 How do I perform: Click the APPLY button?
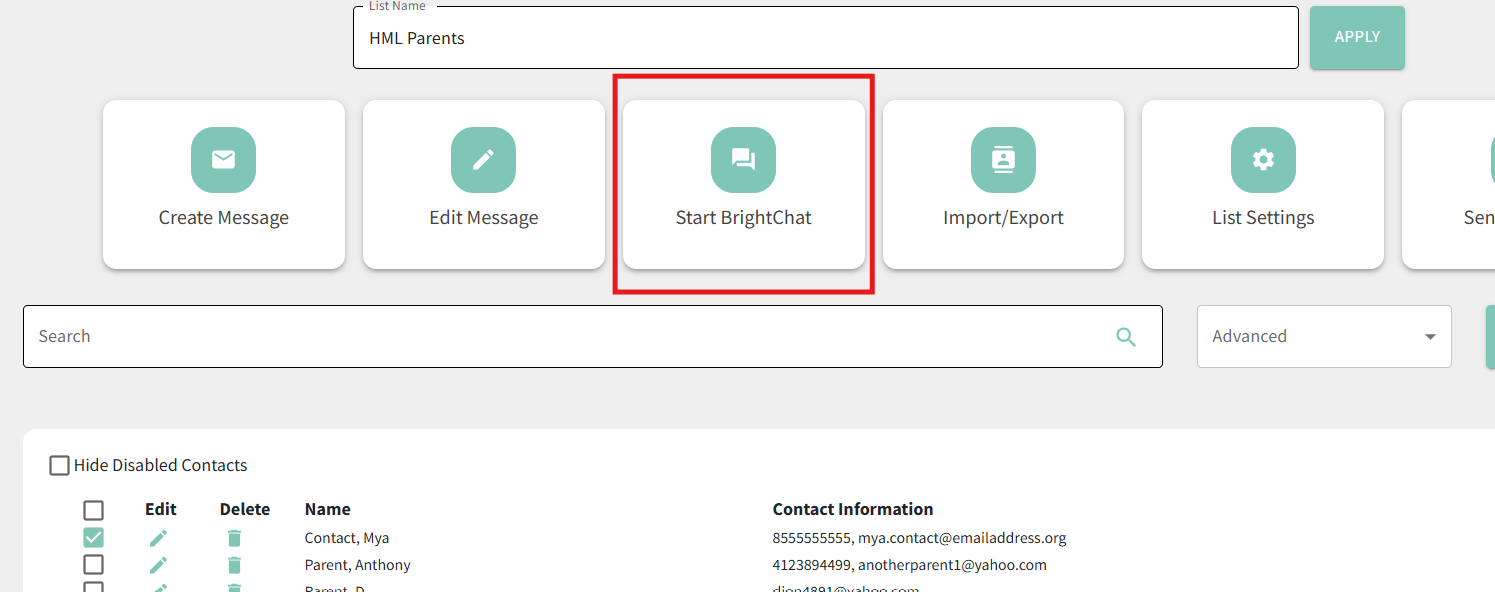[x=1357, y=37]
